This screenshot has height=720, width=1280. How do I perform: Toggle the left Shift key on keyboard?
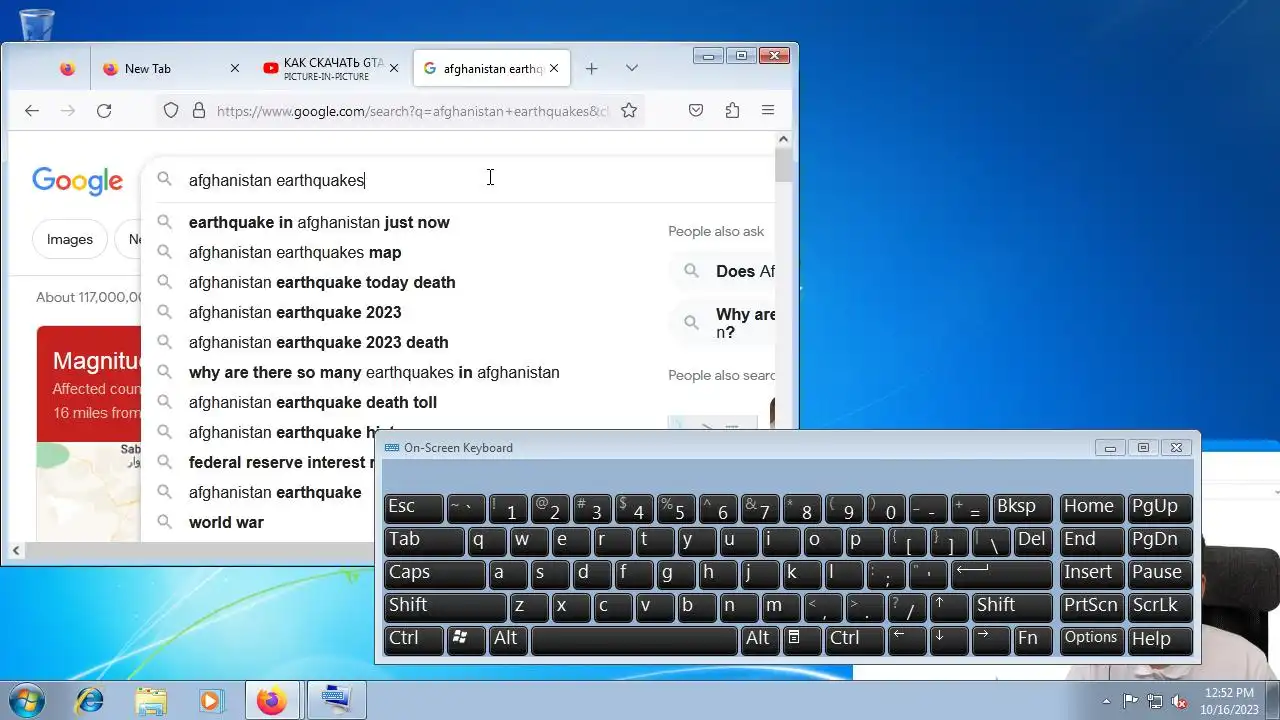coord(445,606)
